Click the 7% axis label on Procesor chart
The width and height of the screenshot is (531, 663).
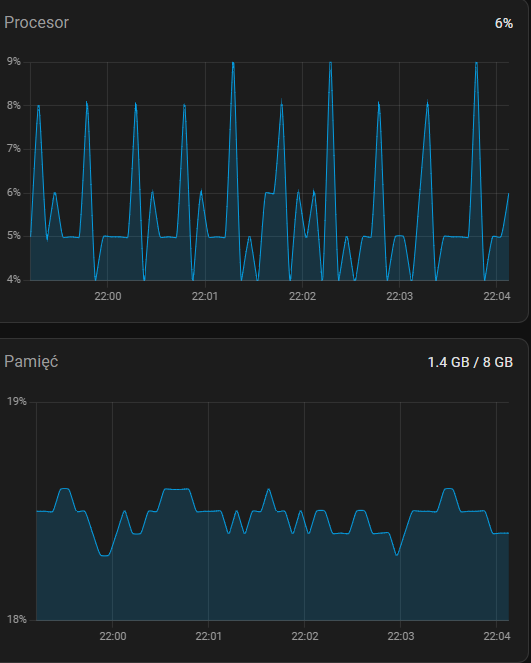[14, 149]
